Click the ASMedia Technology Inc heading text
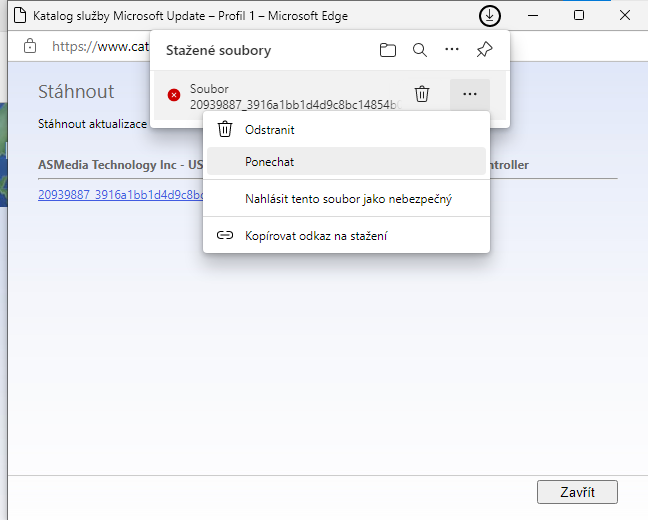Viewport: 648px width, 520px height. (x=120, y=165)
